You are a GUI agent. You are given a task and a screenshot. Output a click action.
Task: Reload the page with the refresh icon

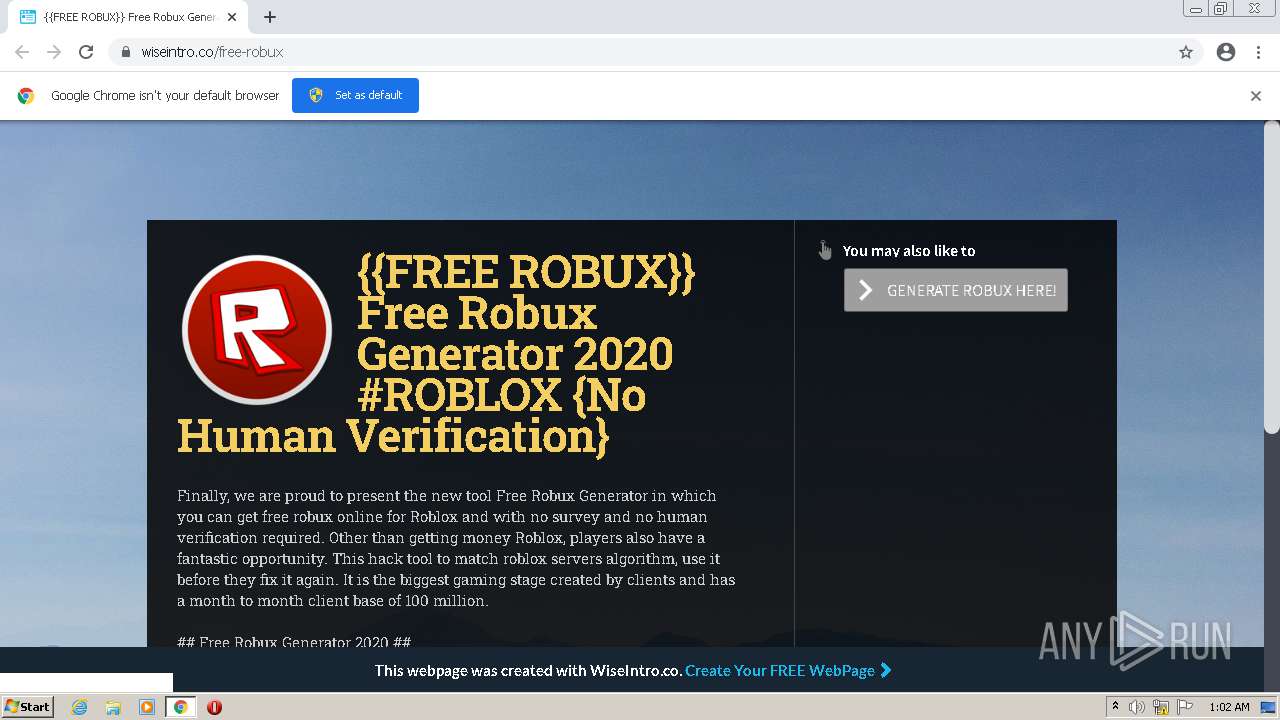[x=86, y=52]
